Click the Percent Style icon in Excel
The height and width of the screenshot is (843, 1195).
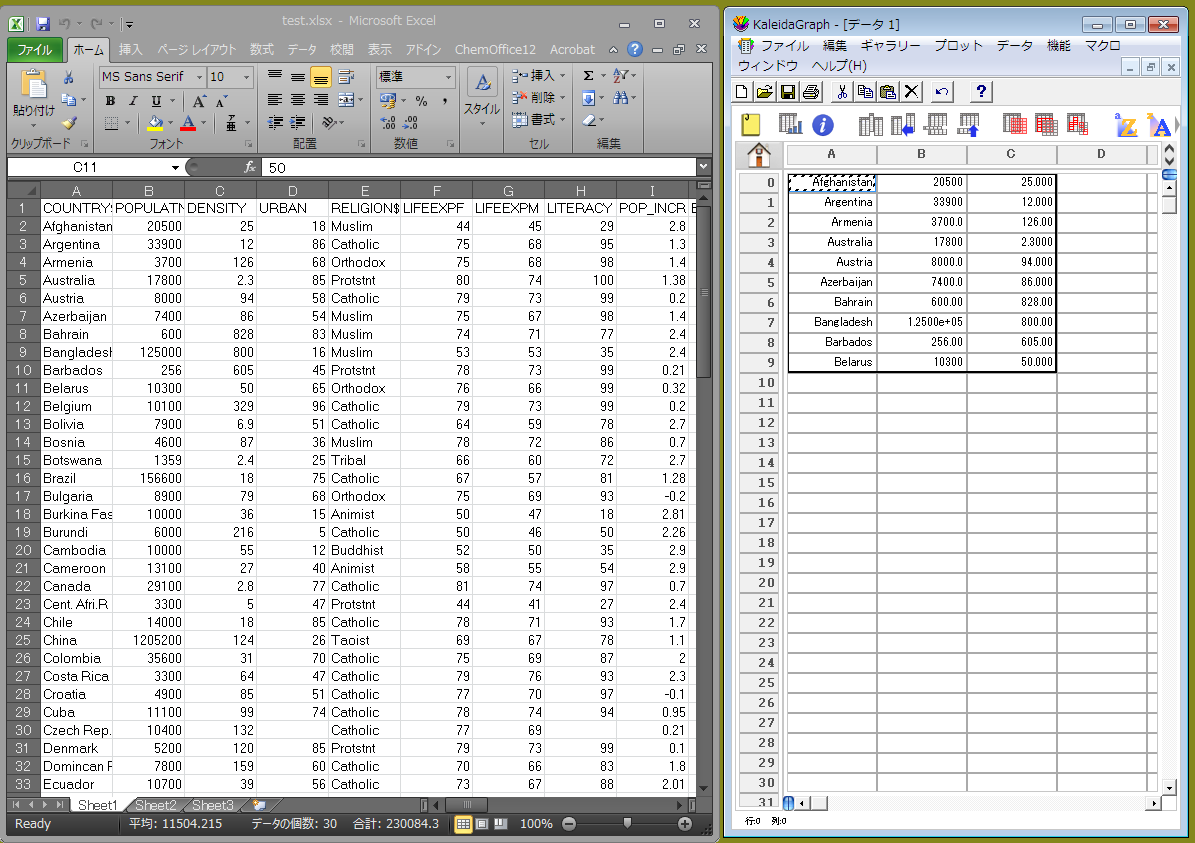tap(421, 101)
